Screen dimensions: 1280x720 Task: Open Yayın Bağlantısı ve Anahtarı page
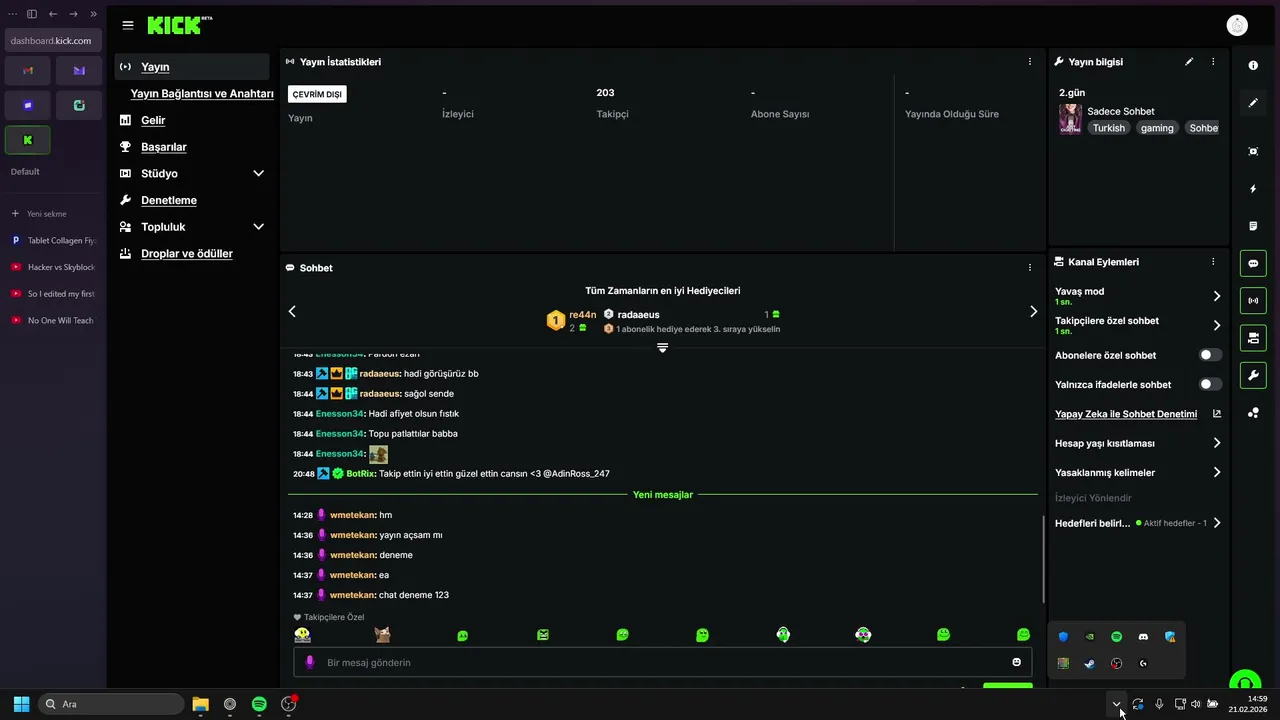pyautogui.click(x=202, y=93)
